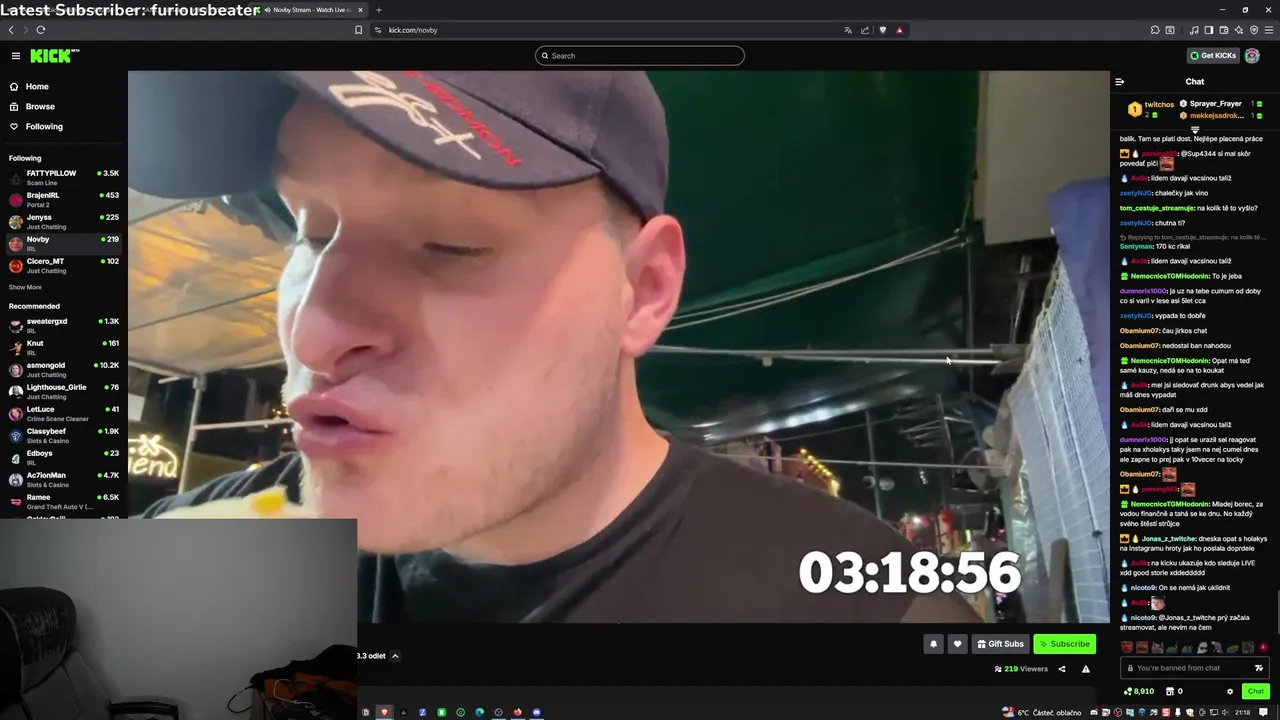Open recommended channel Ramee

point(64,502)
